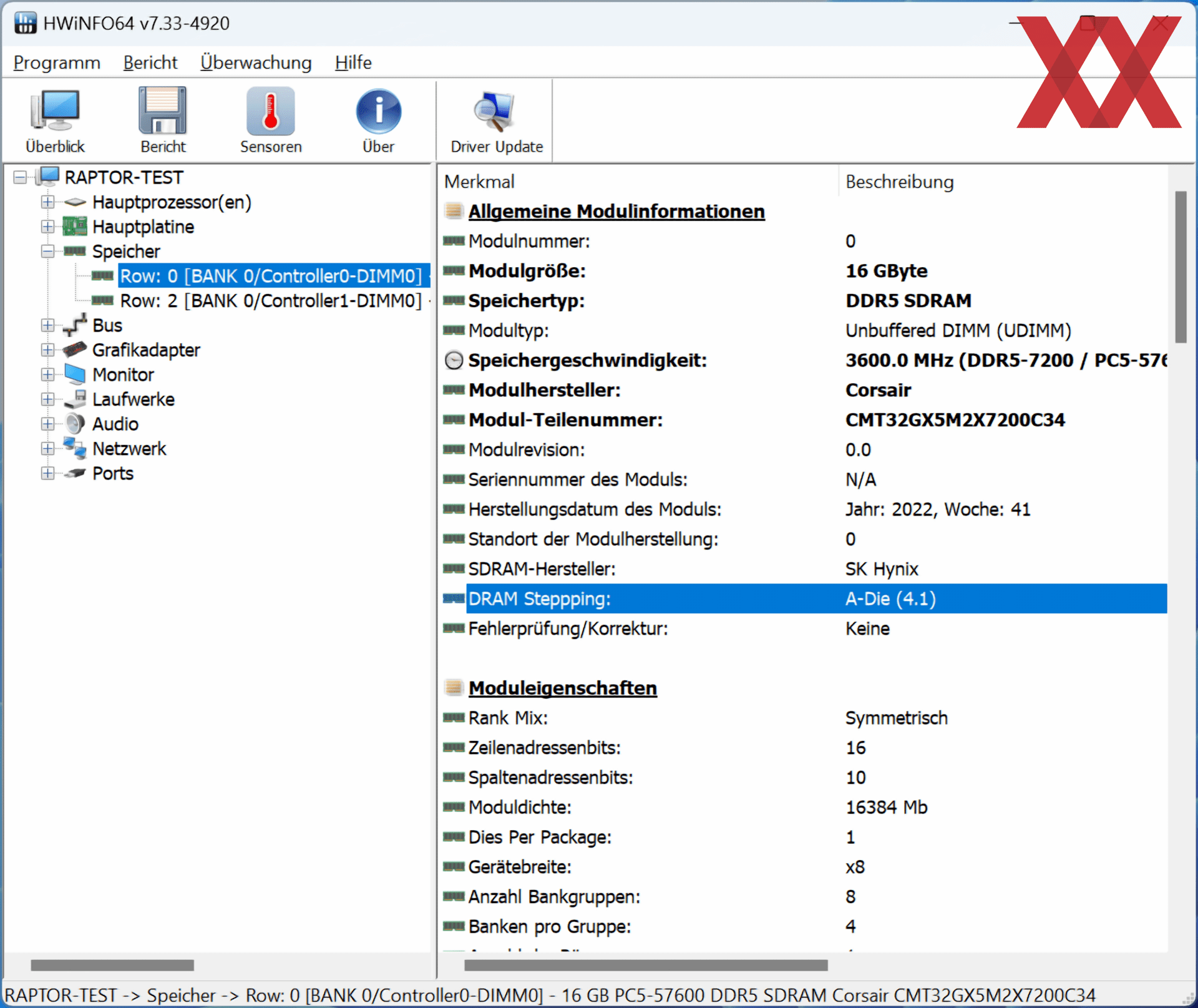Click the Über info icon
This screenshot has width=1198, height=1008.
[378, 111]
